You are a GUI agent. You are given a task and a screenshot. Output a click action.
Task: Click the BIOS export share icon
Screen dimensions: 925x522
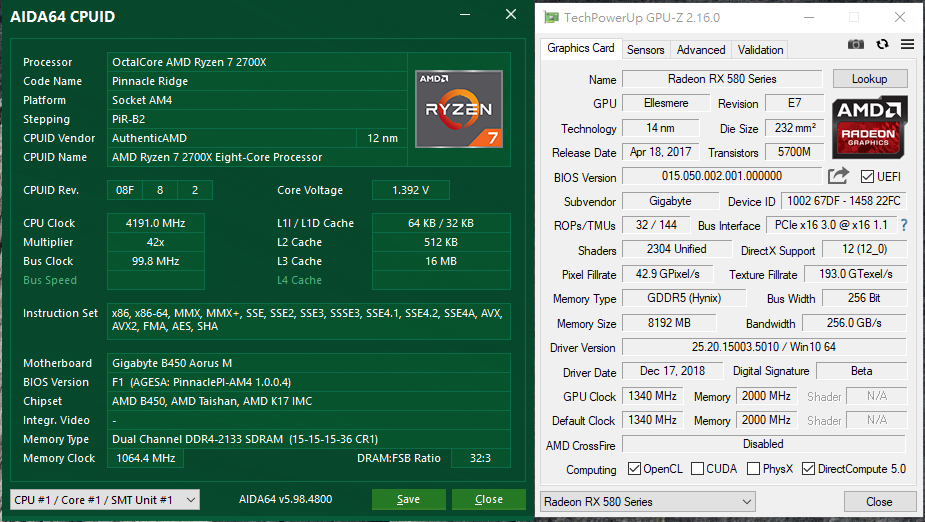click(838, 175)
